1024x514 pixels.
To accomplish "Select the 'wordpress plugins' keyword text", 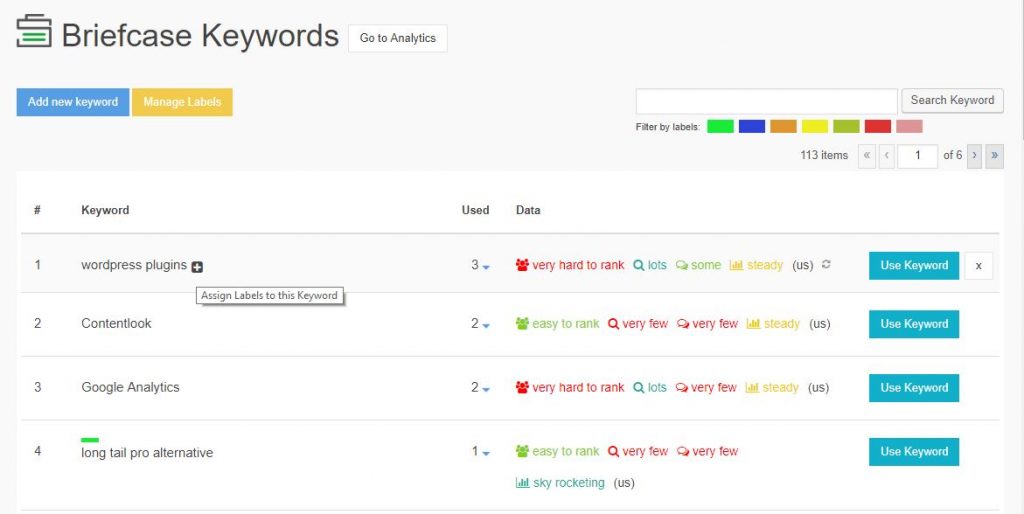I will pos(134,265).
